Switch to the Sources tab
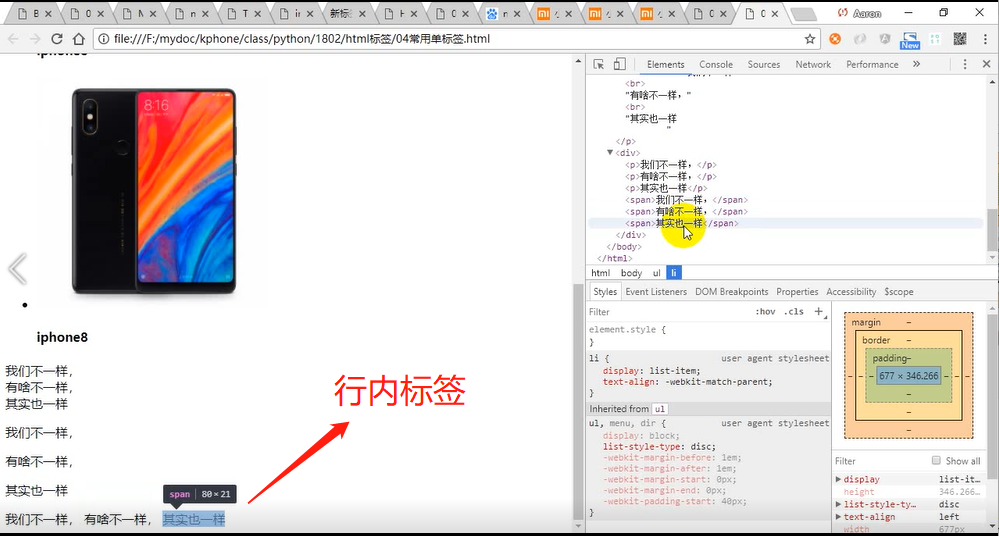The width and height of the screenshot is (999, 536). point(763,64)
